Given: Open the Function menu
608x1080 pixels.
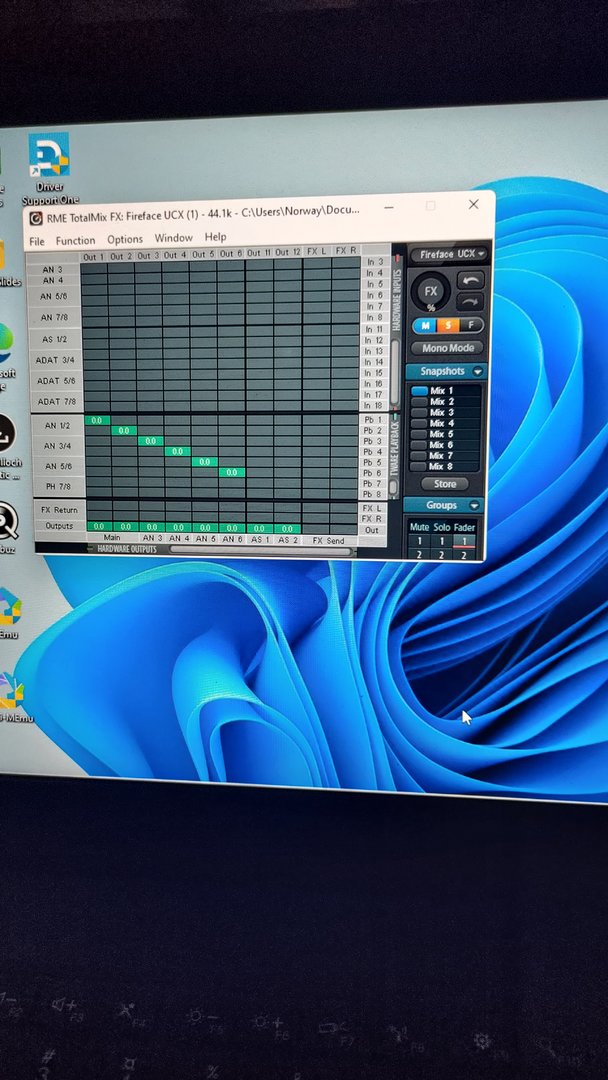Looking at the screenshot, I should [76, 240].
